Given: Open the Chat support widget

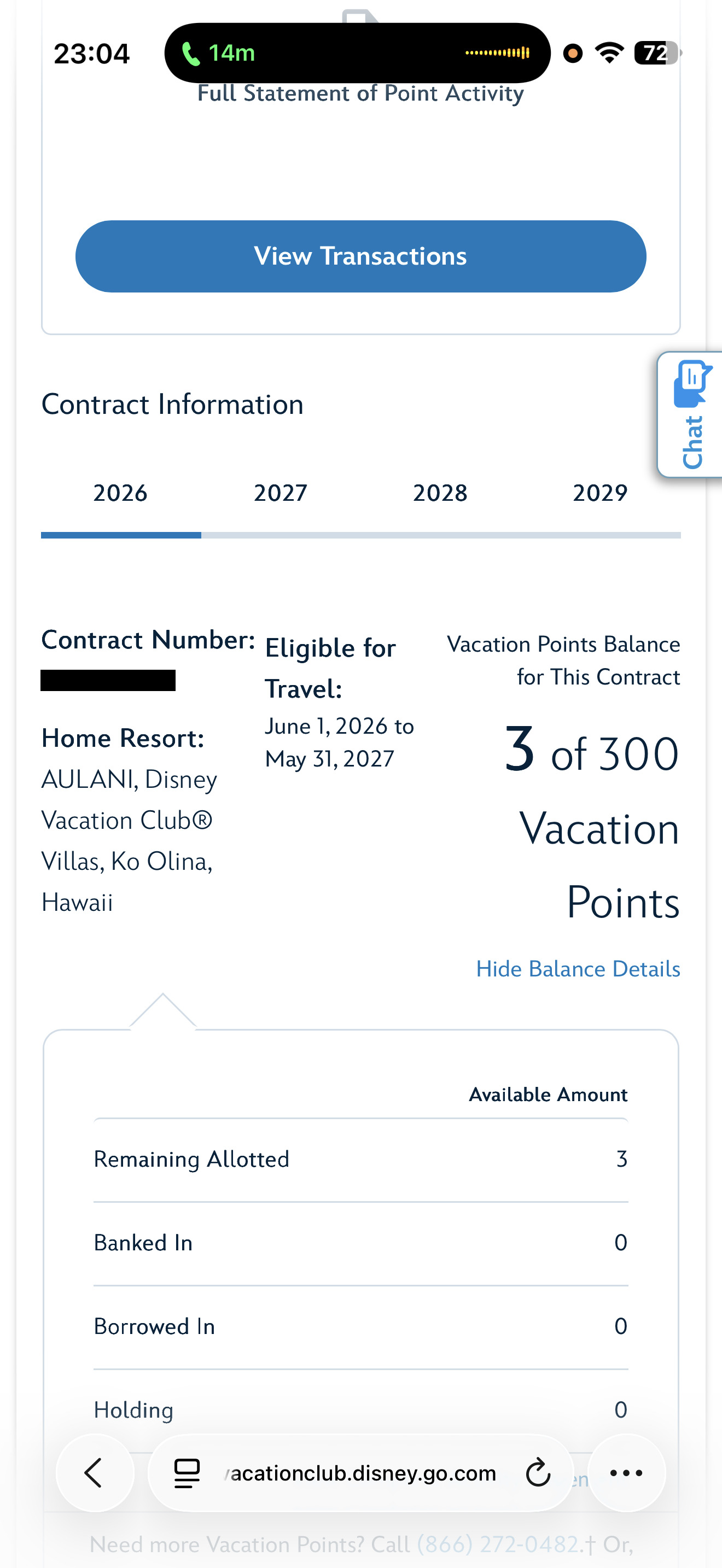Looking at the screenshot, I should coord(691,414).
